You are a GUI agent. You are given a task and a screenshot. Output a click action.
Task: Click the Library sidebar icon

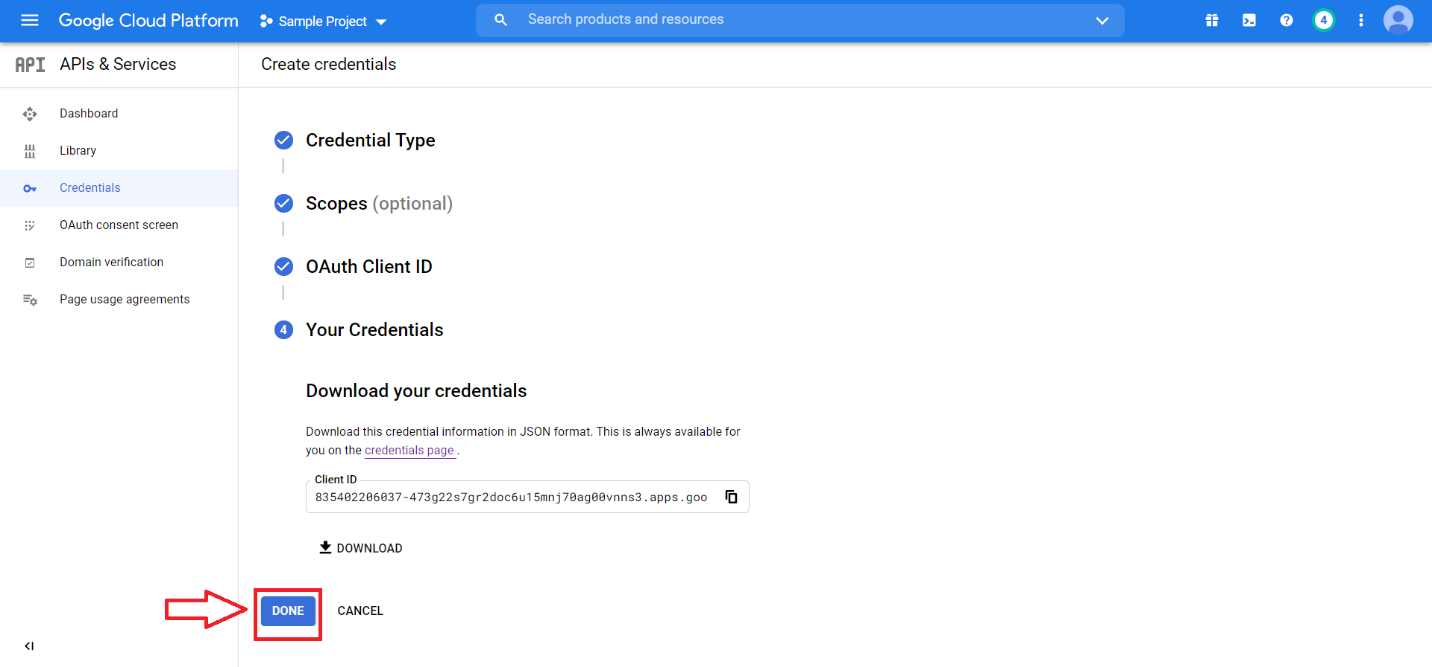tap(30, 151)
